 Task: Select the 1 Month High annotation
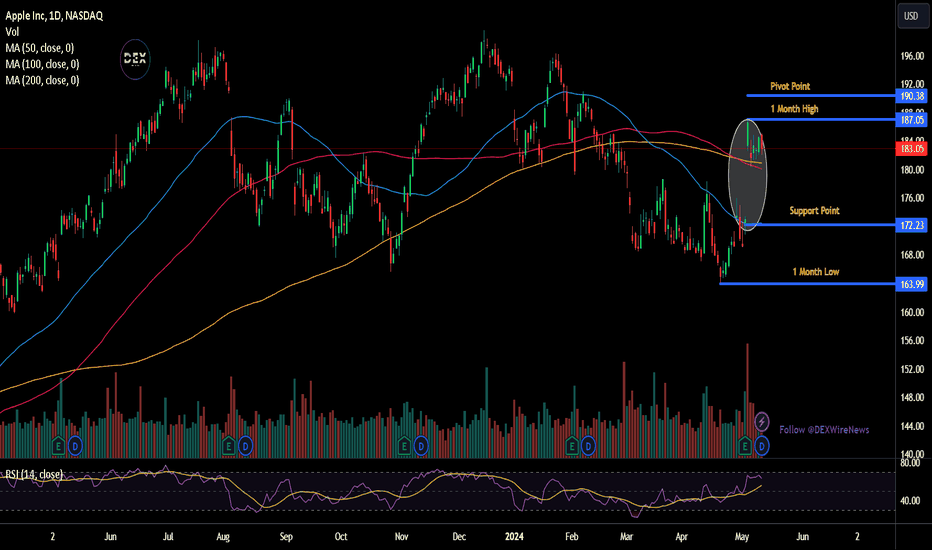794,109
